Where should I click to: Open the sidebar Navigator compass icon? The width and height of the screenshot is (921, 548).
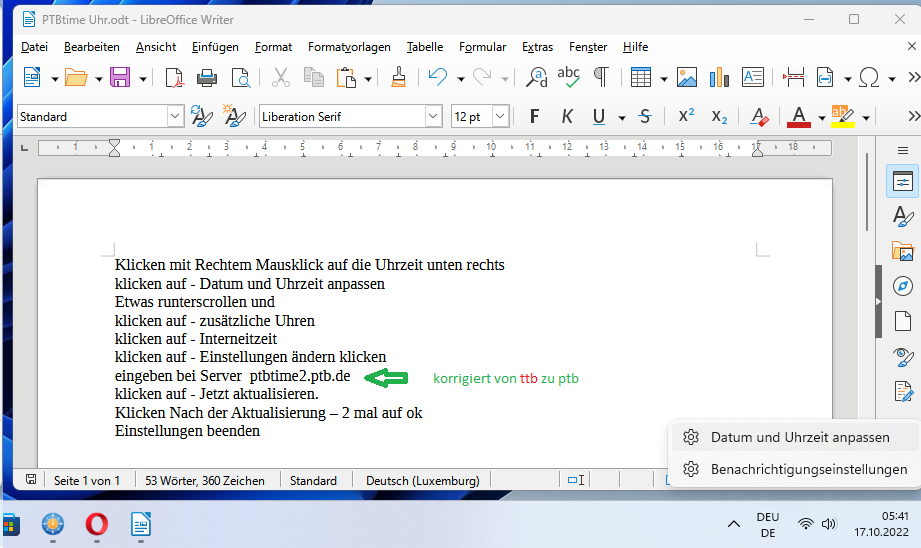pos(902,287)
